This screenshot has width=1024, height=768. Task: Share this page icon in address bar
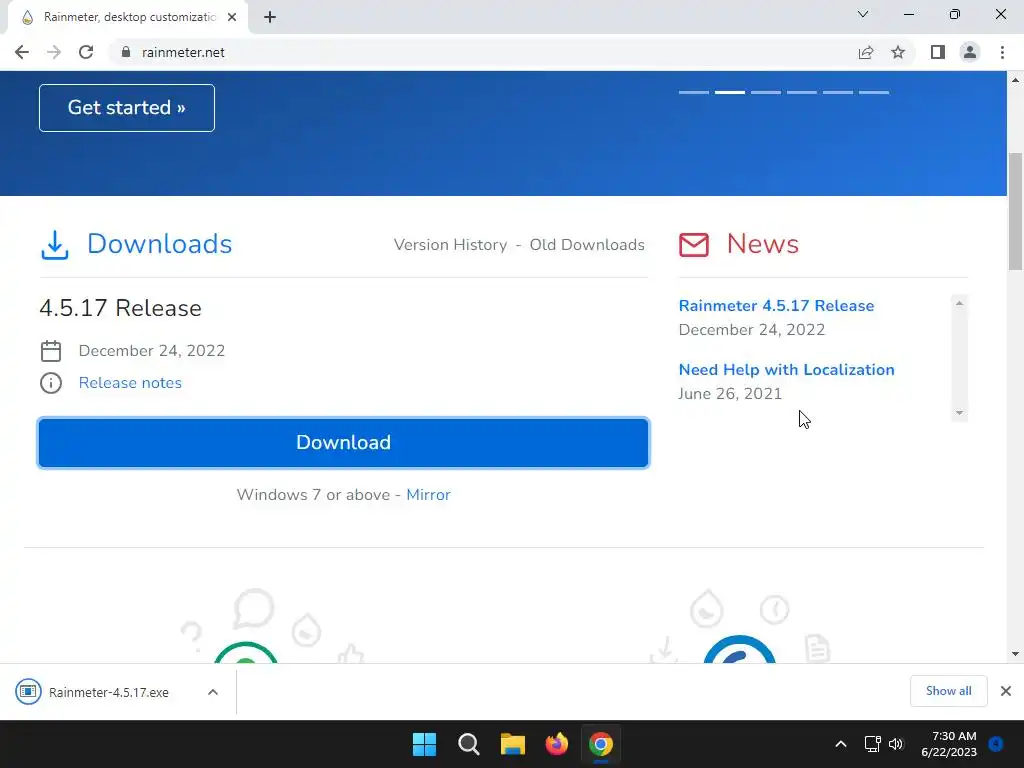866,52
